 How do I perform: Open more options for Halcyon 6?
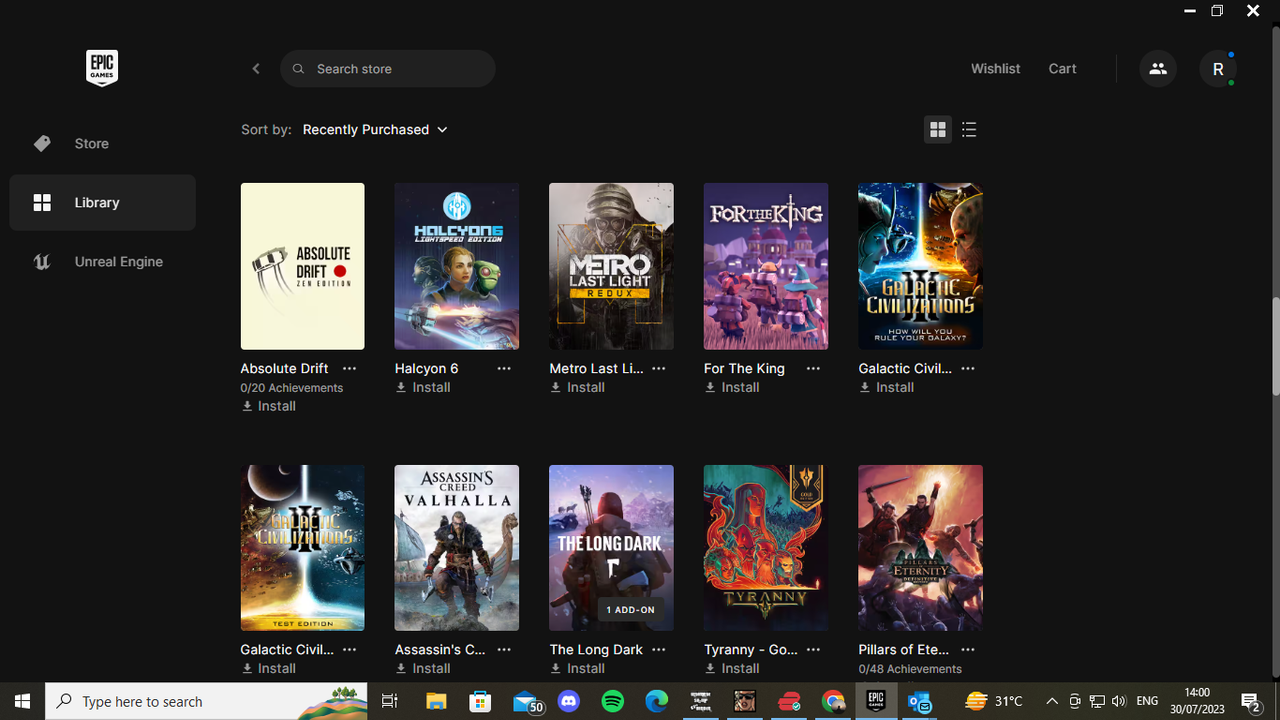tap(504, 369)
